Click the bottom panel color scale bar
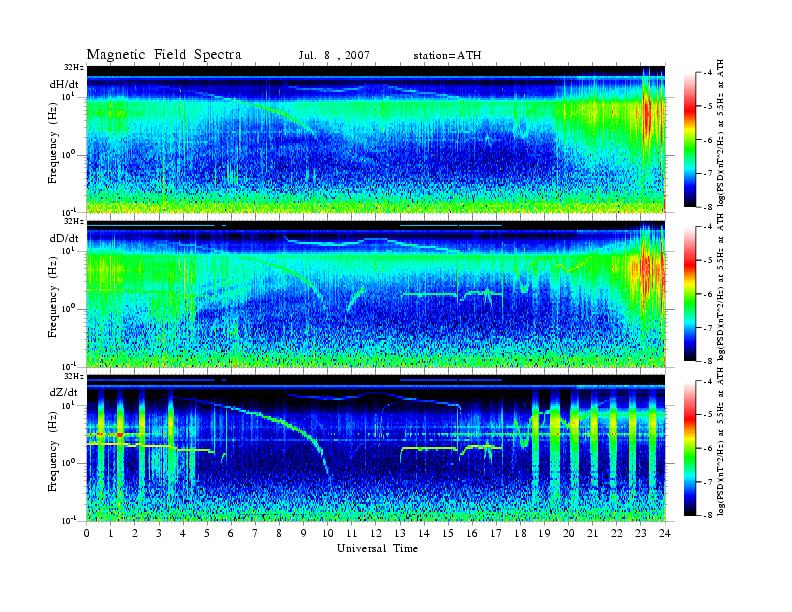The image size is (792, 612). (690, 448)
